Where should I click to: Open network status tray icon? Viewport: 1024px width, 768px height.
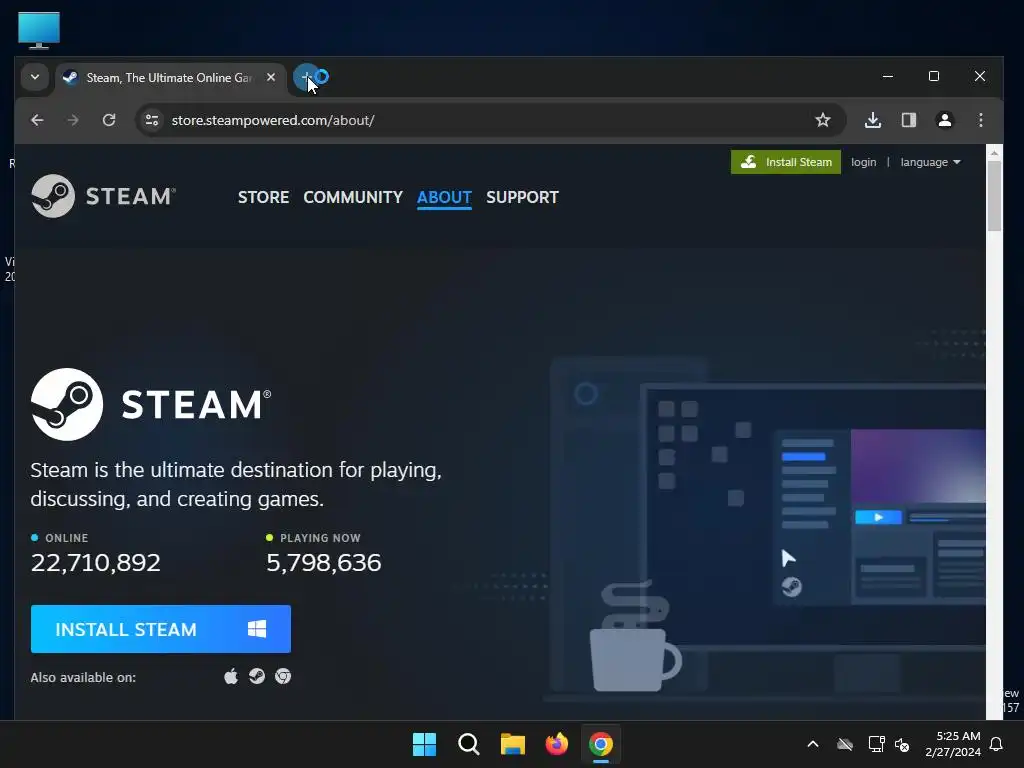pos(876,744)
